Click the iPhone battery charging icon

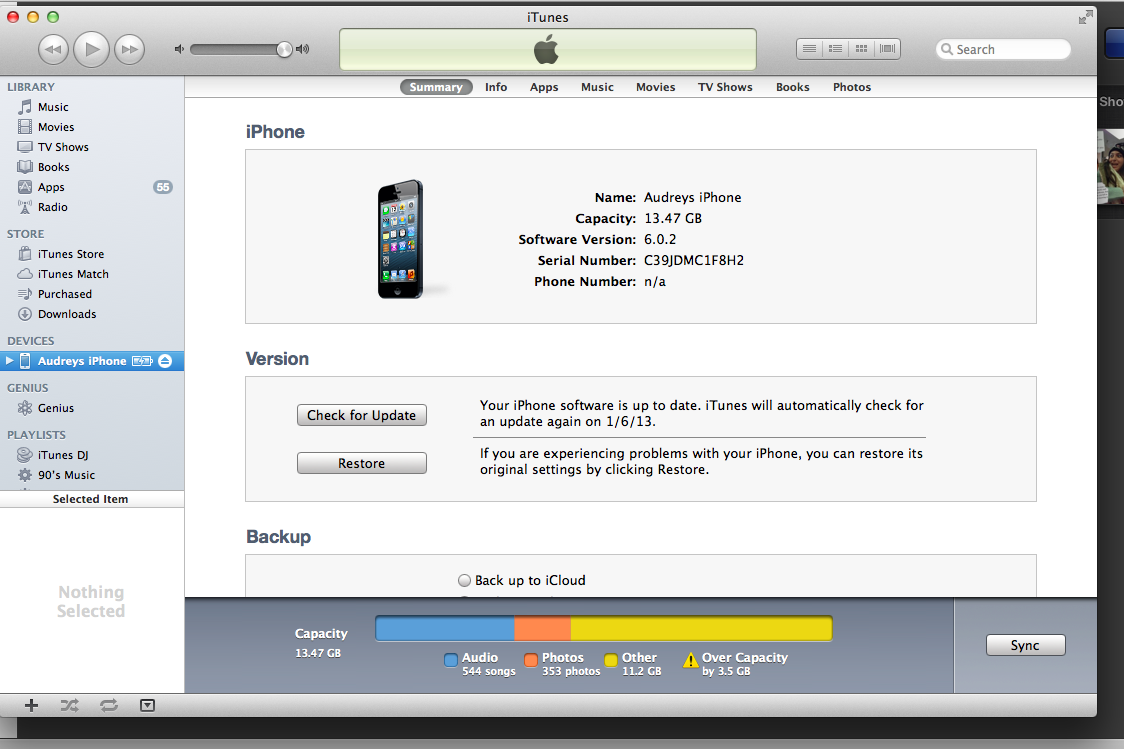(142, 361)
